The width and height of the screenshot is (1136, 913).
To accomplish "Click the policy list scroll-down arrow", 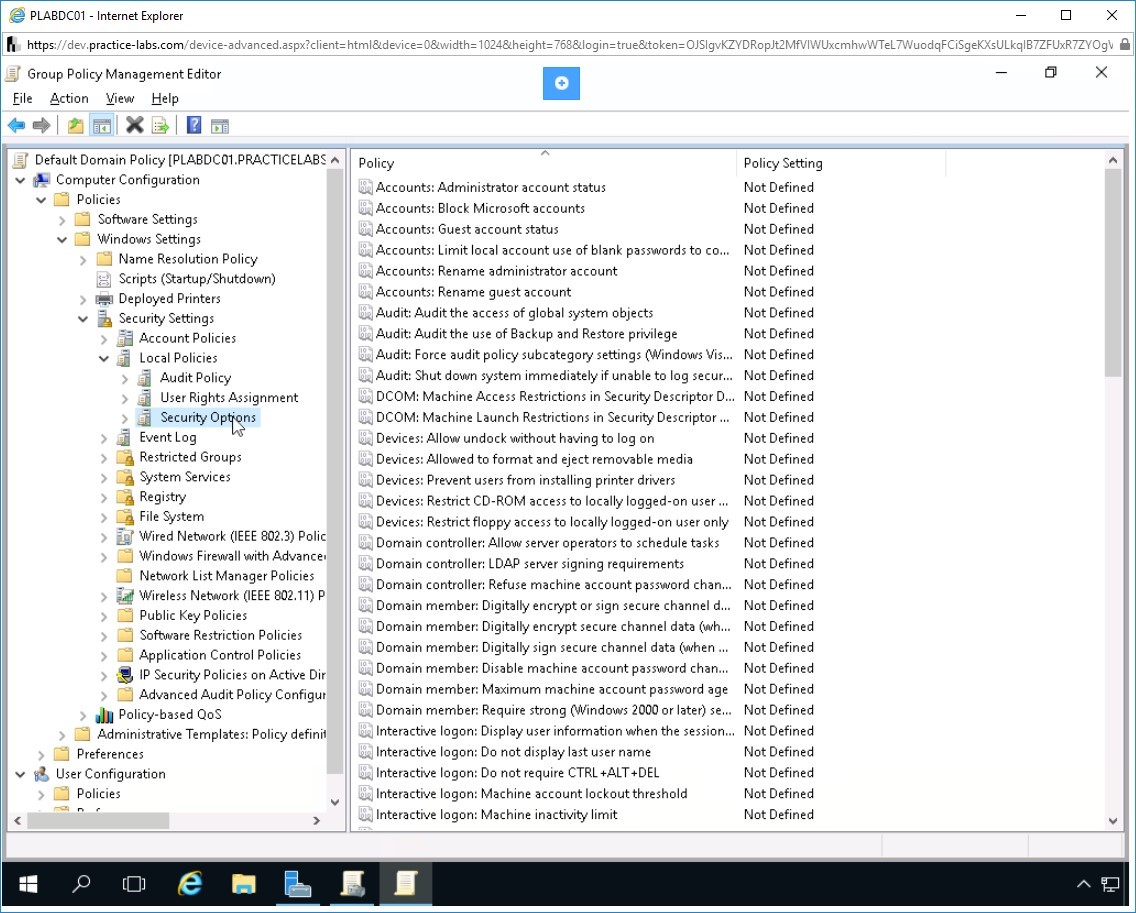I will pos(1113,821).
